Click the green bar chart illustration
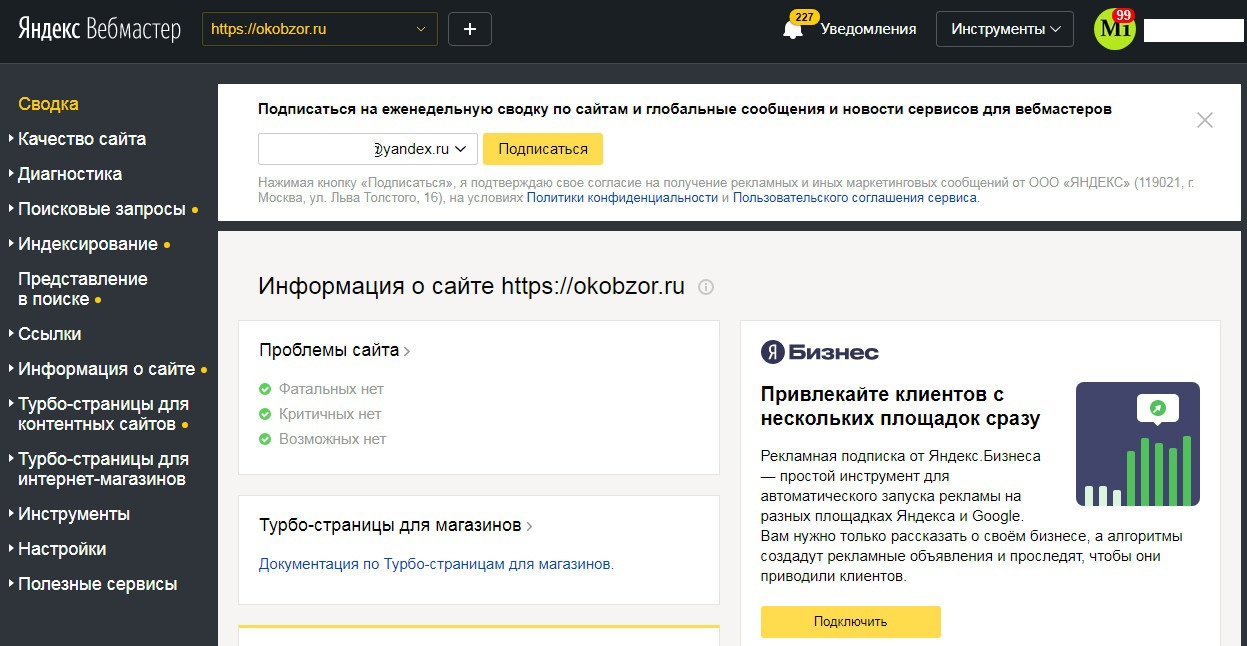The image size is (1247, 646). click(1138, 444)
